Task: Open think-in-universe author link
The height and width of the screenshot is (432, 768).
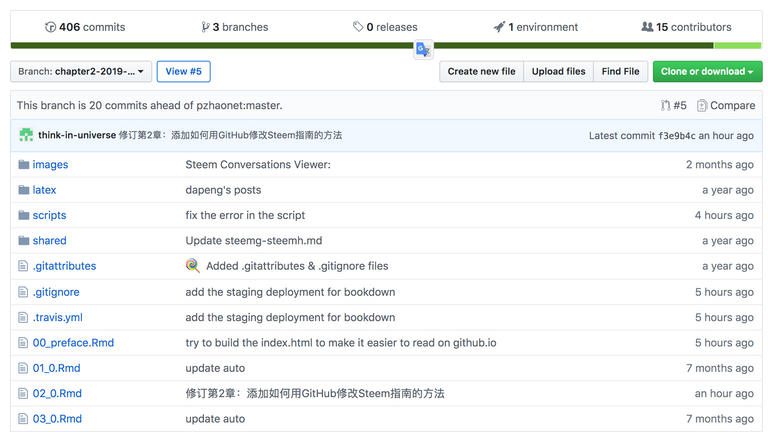Action: pyautogui.click(x=77, y=135)
